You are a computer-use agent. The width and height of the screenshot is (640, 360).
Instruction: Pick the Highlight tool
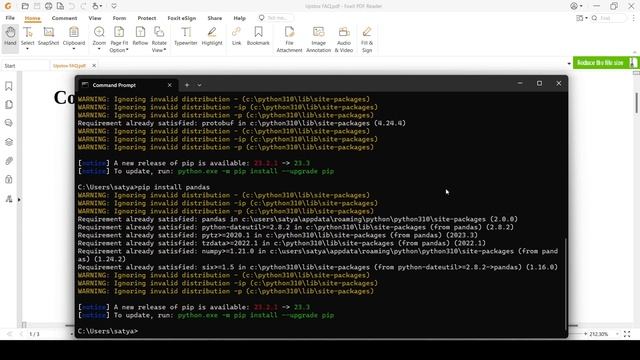click(x=212, y=36)
